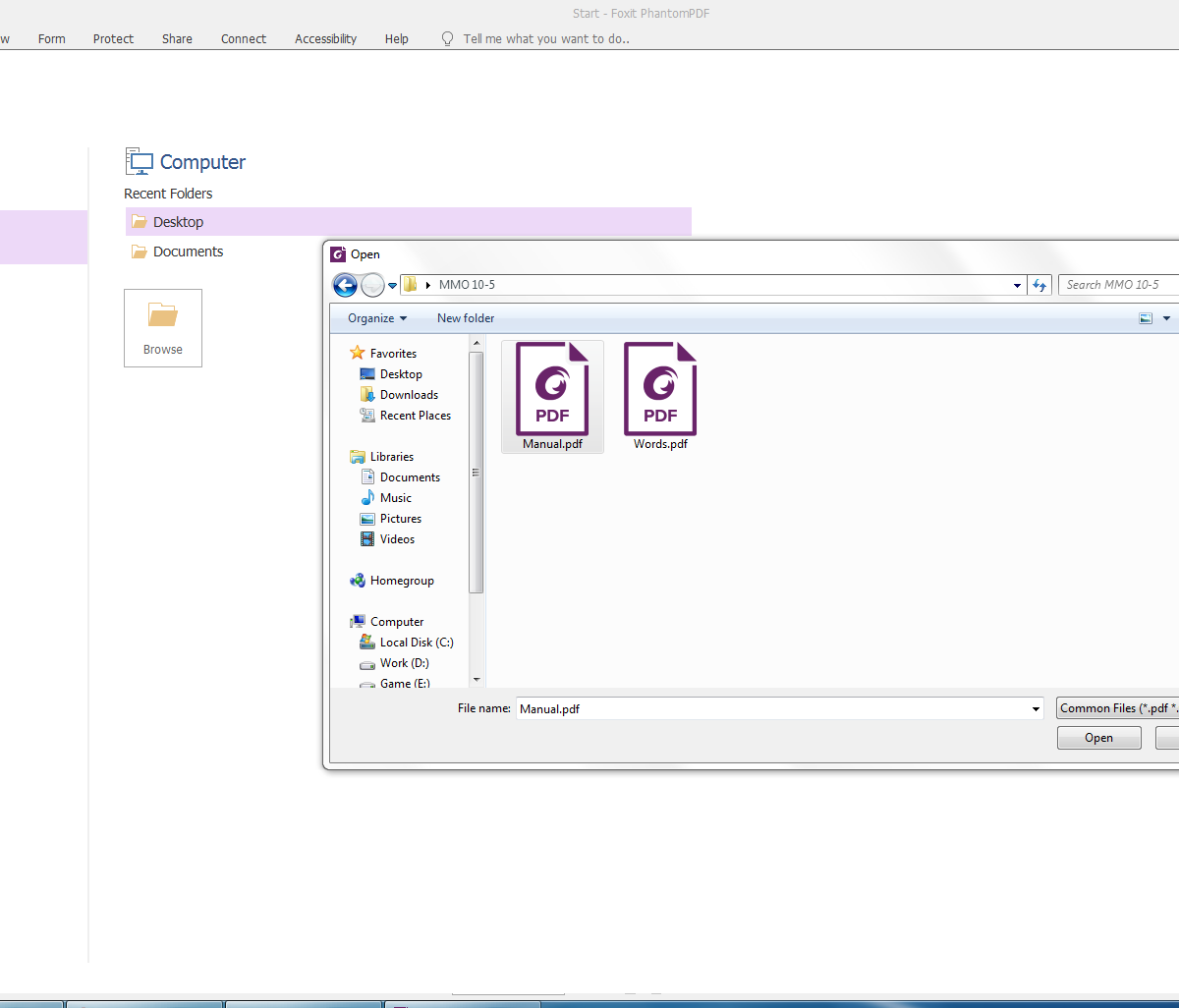Click the Search MMO 10-5 field
This screenshot has width=1179, height=1008.
coord(1118,285)
